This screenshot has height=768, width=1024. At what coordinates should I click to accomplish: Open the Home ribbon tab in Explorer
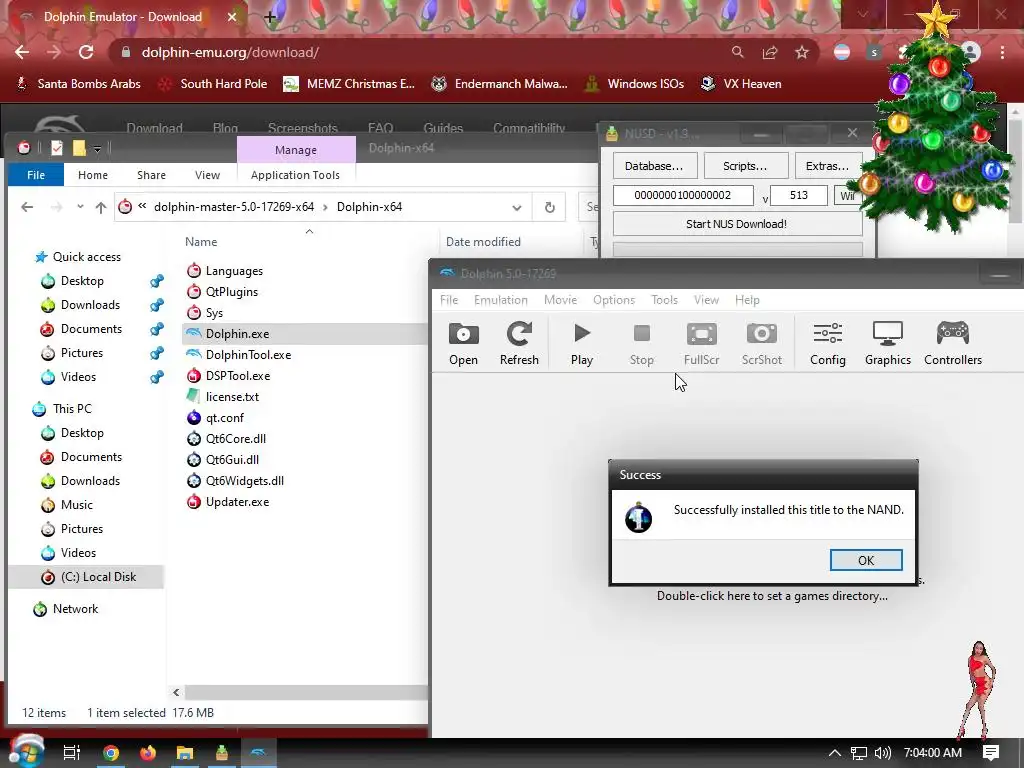93,175
